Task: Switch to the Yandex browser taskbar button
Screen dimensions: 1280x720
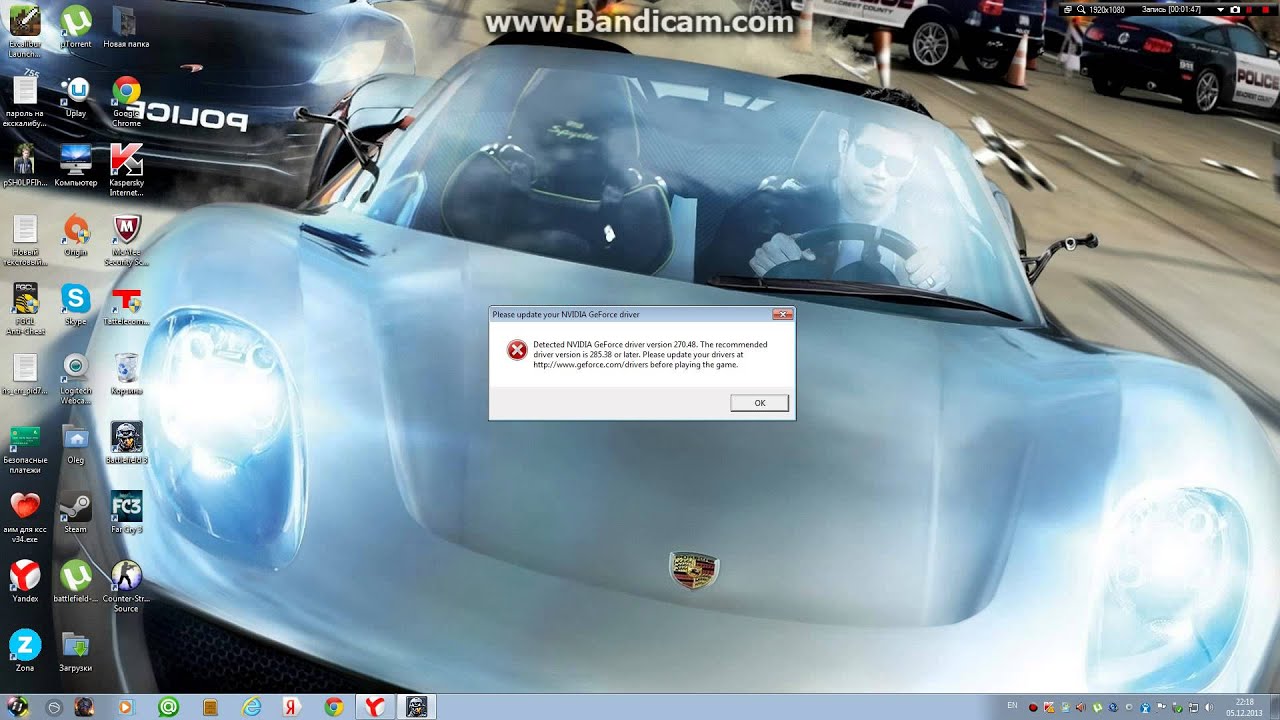Action: pyautogui.click(x=374, y=707)
